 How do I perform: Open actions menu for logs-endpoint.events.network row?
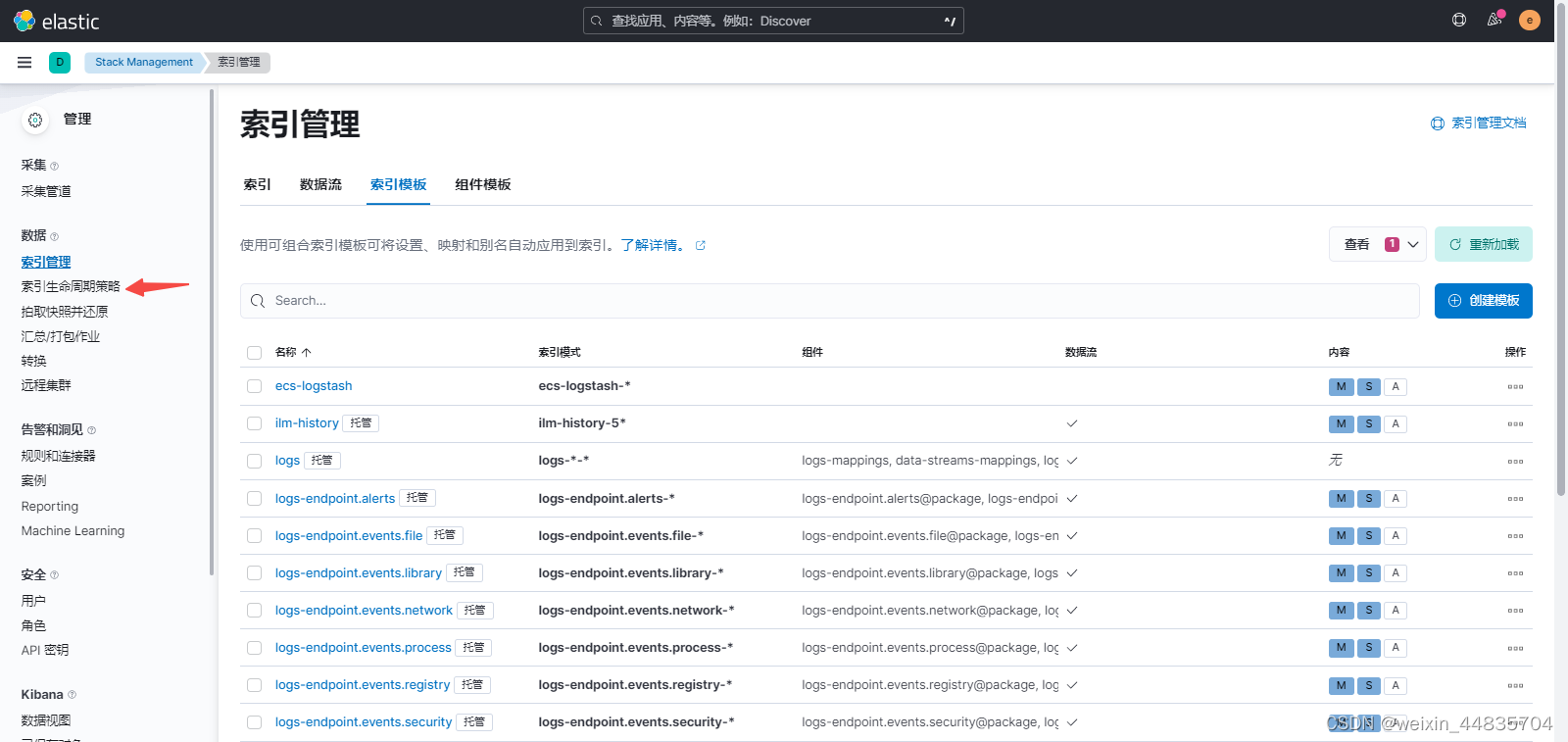coord(1515,611)
